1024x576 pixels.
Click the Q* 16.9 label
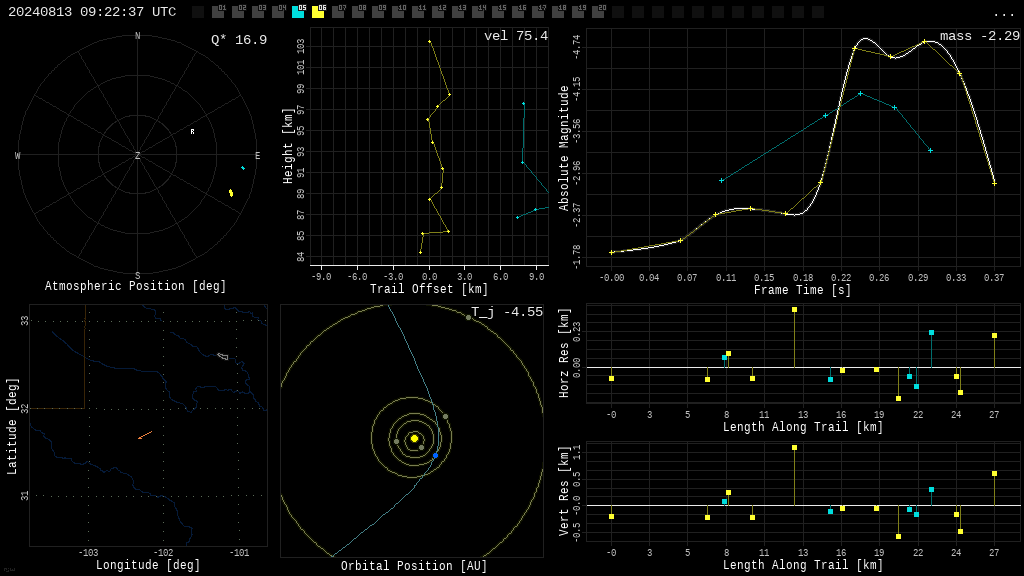pos(239,40)
